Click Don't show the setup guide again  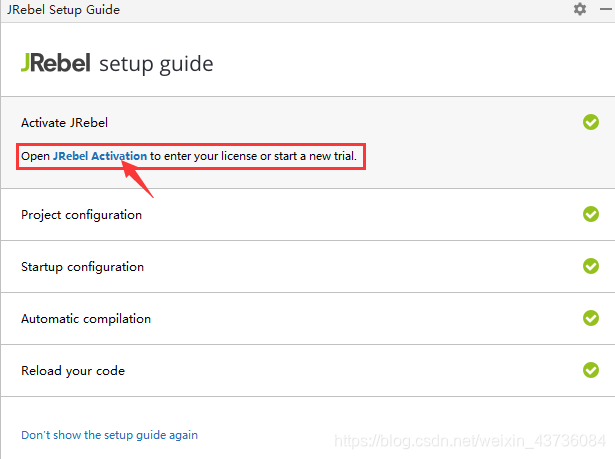click(x=109, y=435)
